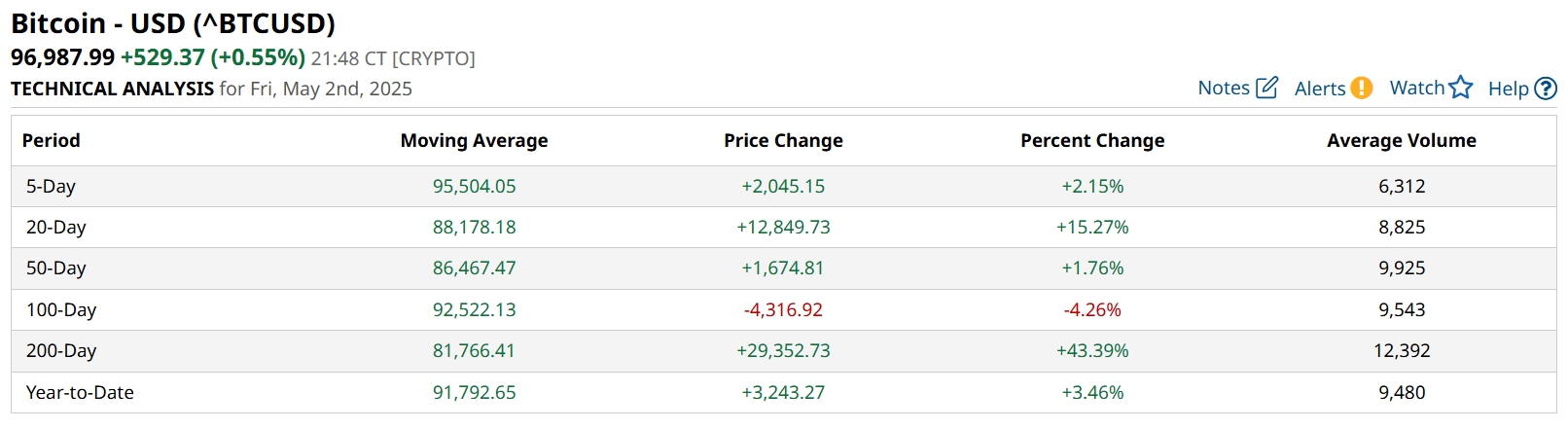Select the 50-Day period row label
Screen dimensions: 1568x429
(55, 268)
